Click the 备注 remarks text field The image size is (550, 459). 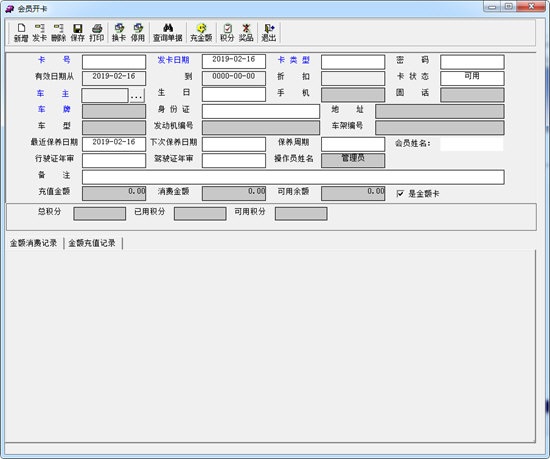[x=293, y=177]
